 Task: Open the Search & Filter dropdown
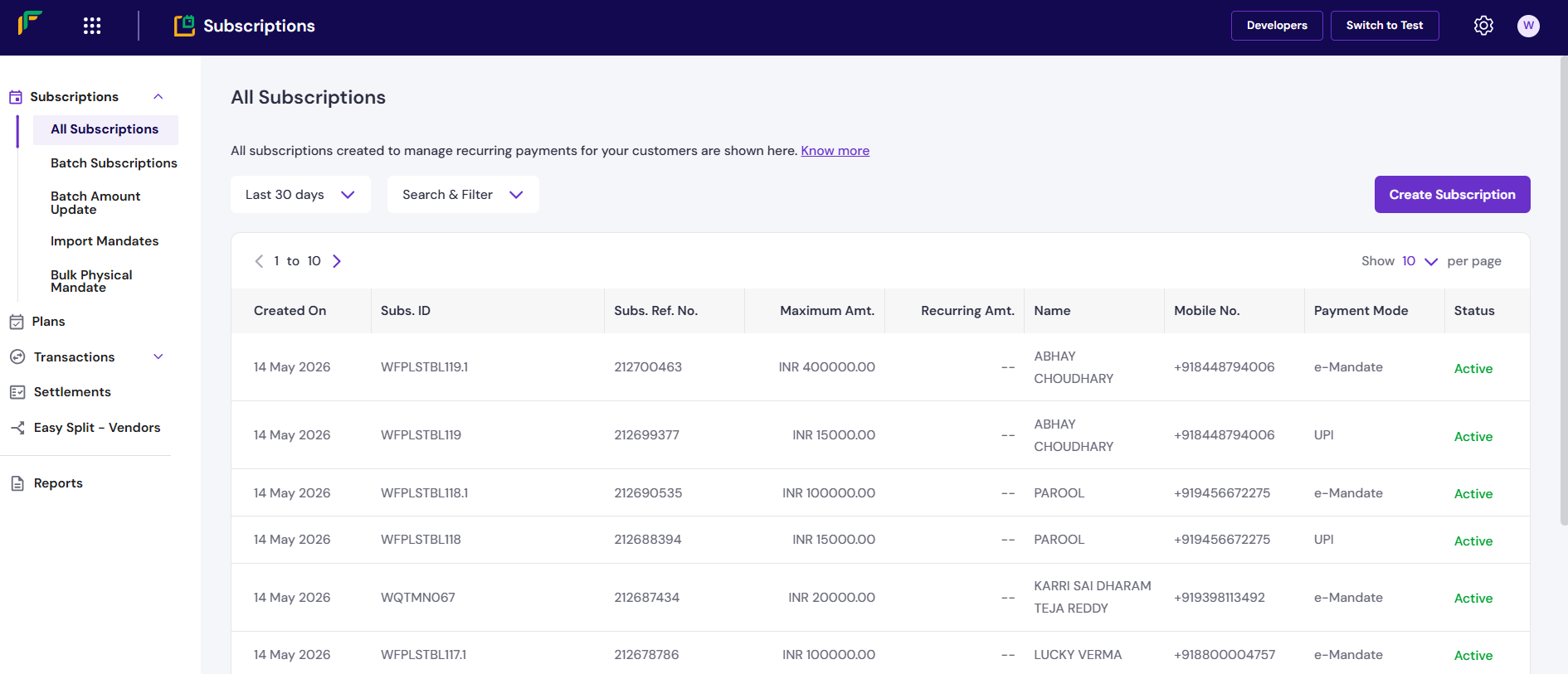coord(463,195)
